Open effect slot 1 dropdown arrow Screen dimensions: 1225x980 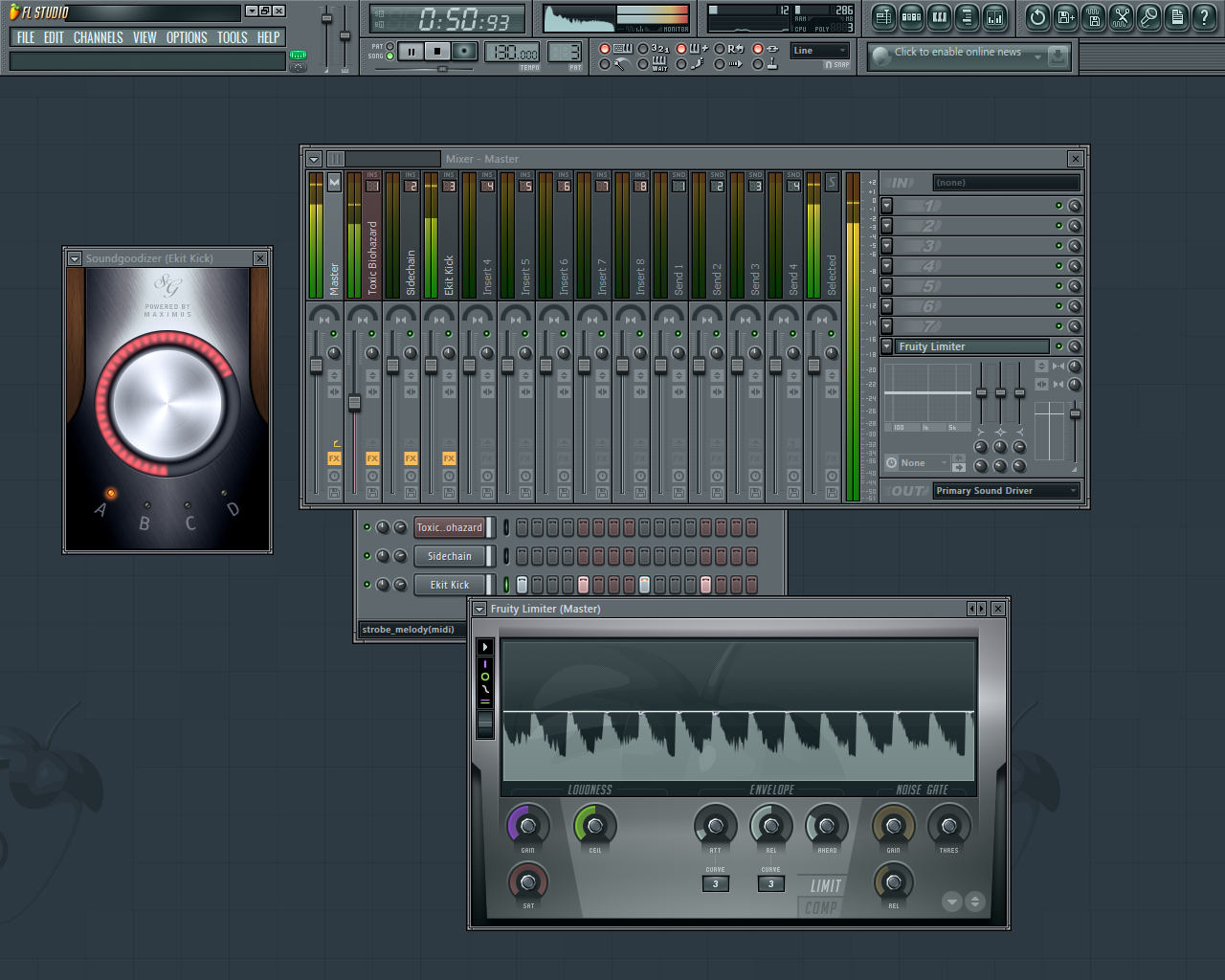[887, 206]
